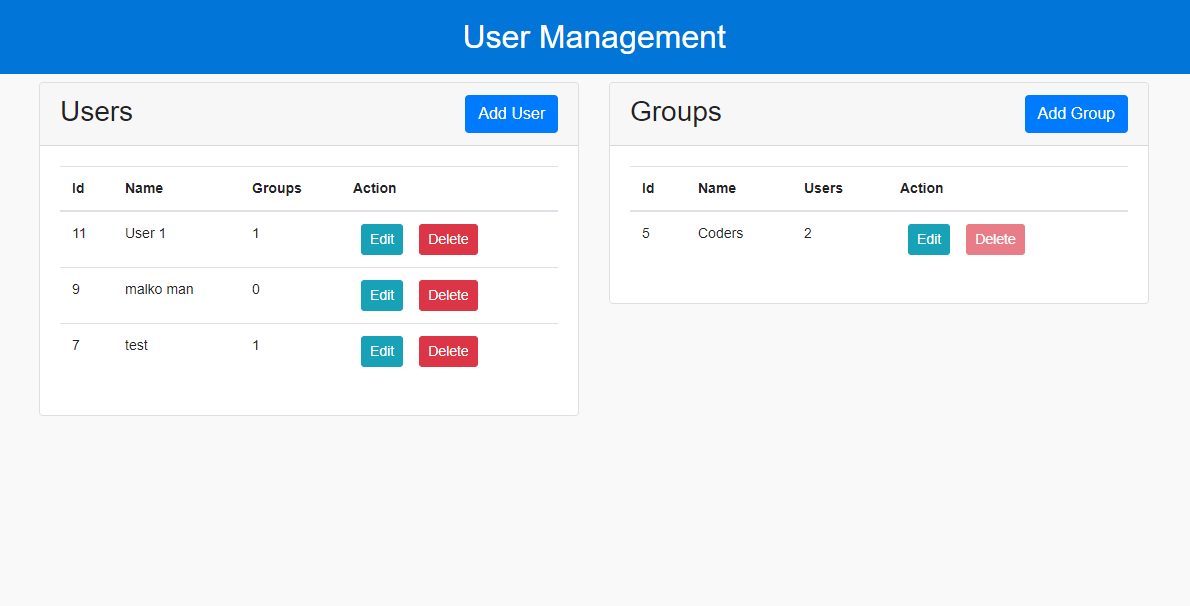Delete the user named test

coord(448,351)
